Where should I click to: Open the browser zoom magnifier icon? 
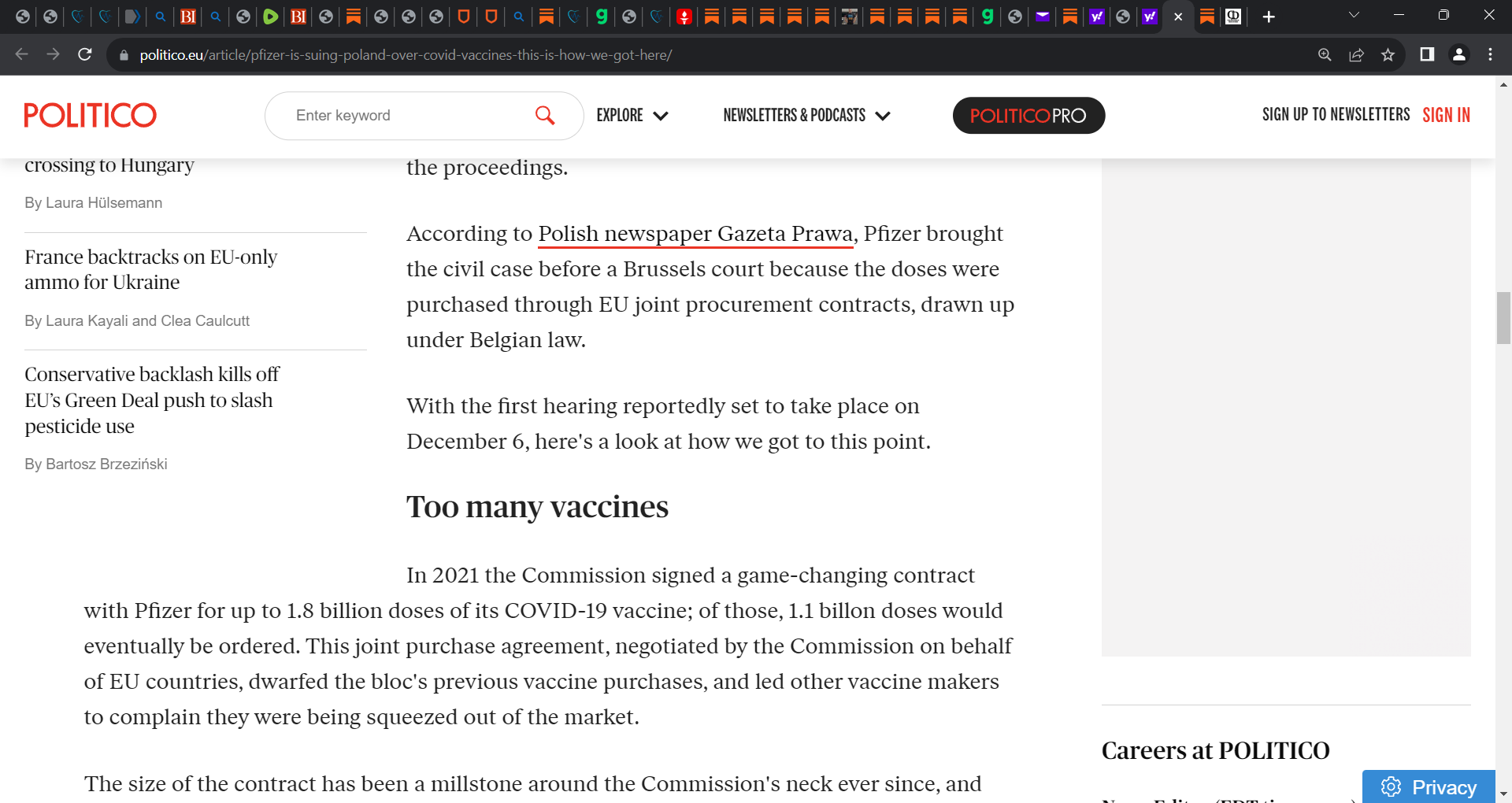(x=1325, y=54)
